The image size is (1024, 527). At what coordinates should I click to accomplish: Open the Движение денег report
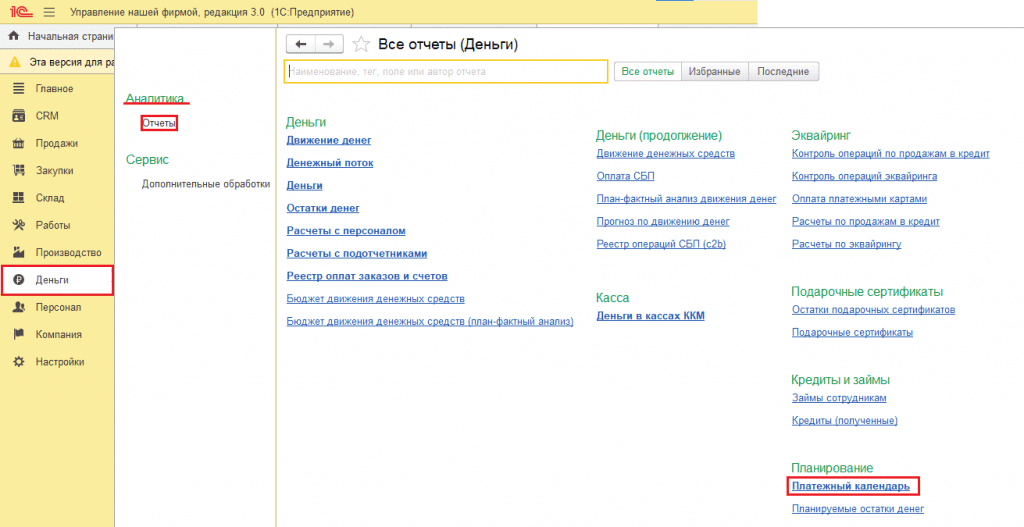[x=328, y=141]
